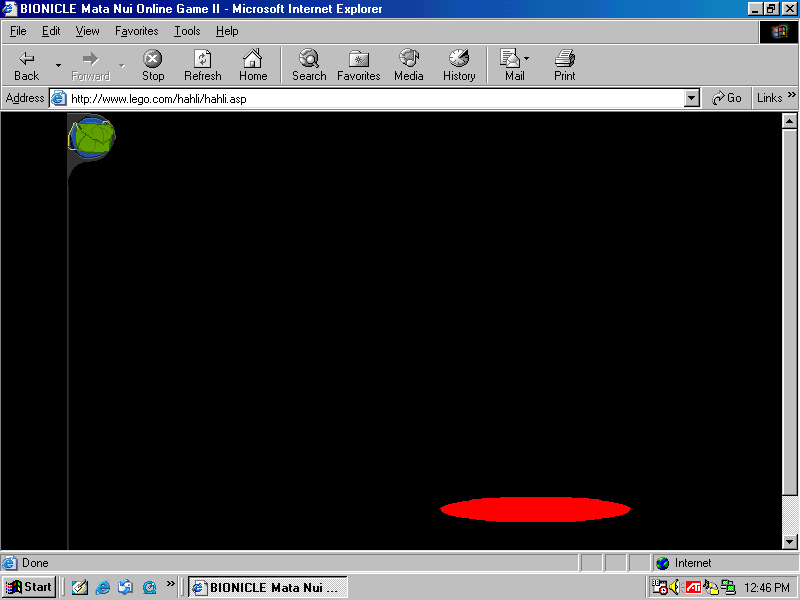Open the Favorites menu
Image resolution: width=800 pixels, height=600 pixels.
[x=136, y=31]
